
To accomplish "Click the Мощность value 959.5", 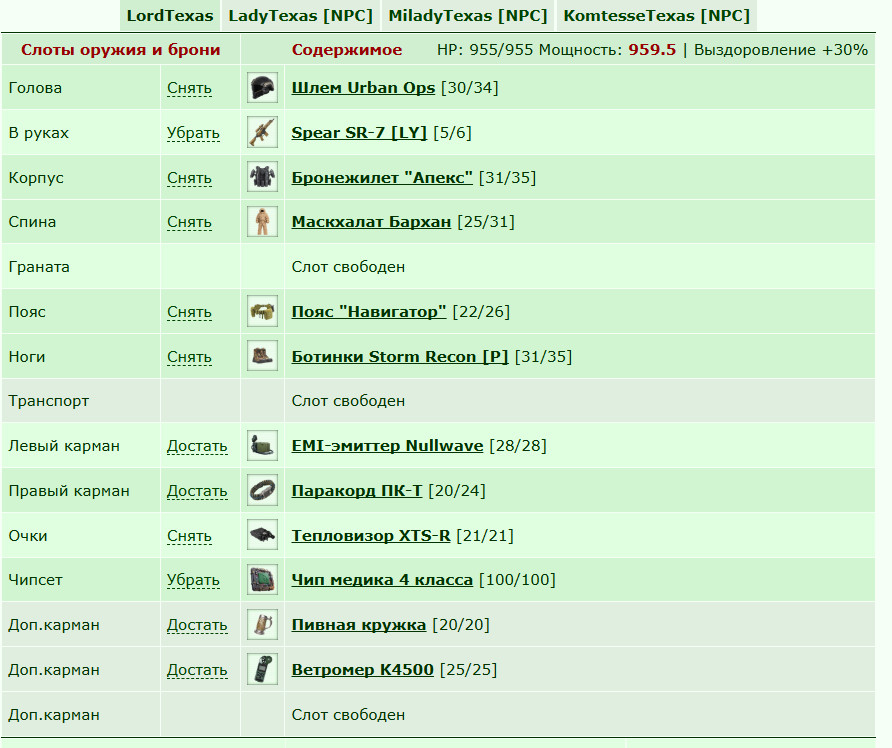I will [652, 50].
